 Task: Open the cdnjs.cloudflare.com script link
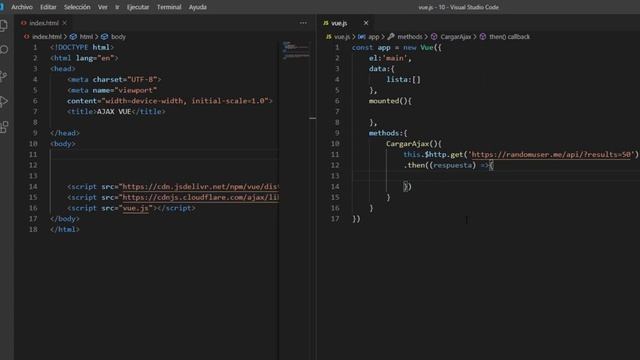click(x=200, y=198)
